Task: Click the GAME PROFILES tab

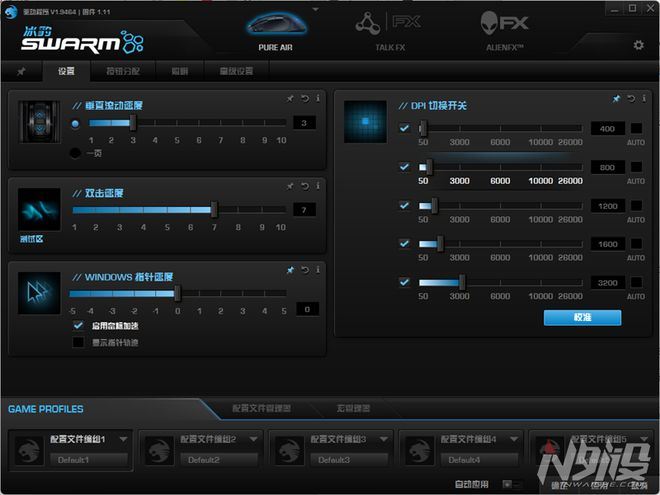Action: coord(46,409)
